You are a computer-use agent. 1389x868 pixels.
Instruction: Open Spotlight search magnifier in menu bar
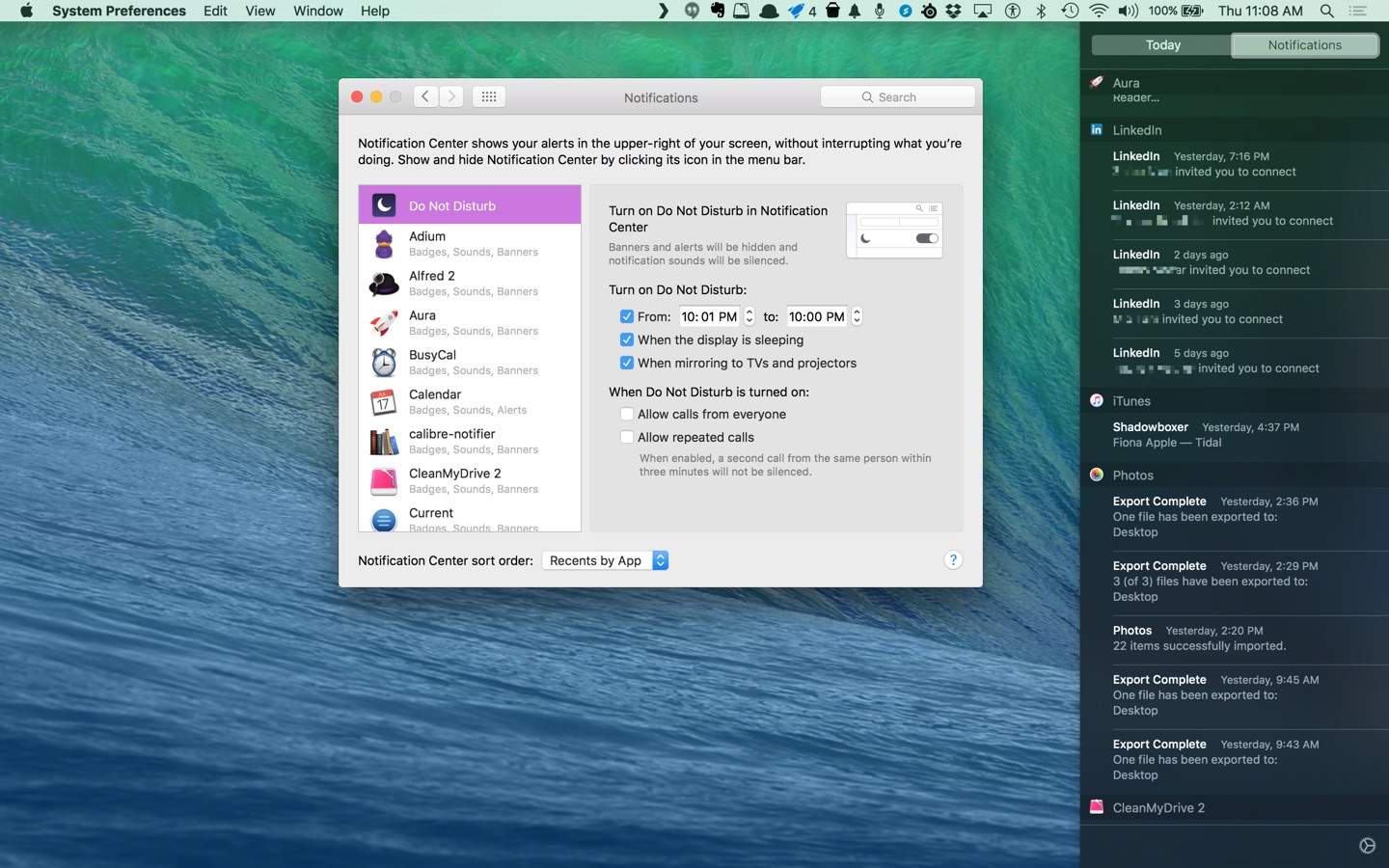tap(1326, 11)
